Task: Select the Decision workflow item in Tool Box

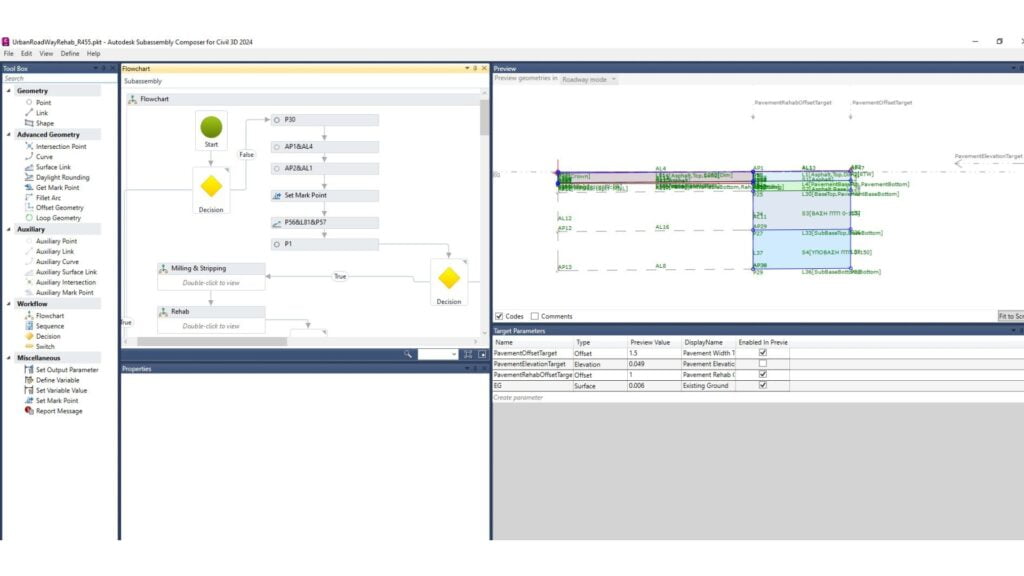Action: tap(47, 336)
